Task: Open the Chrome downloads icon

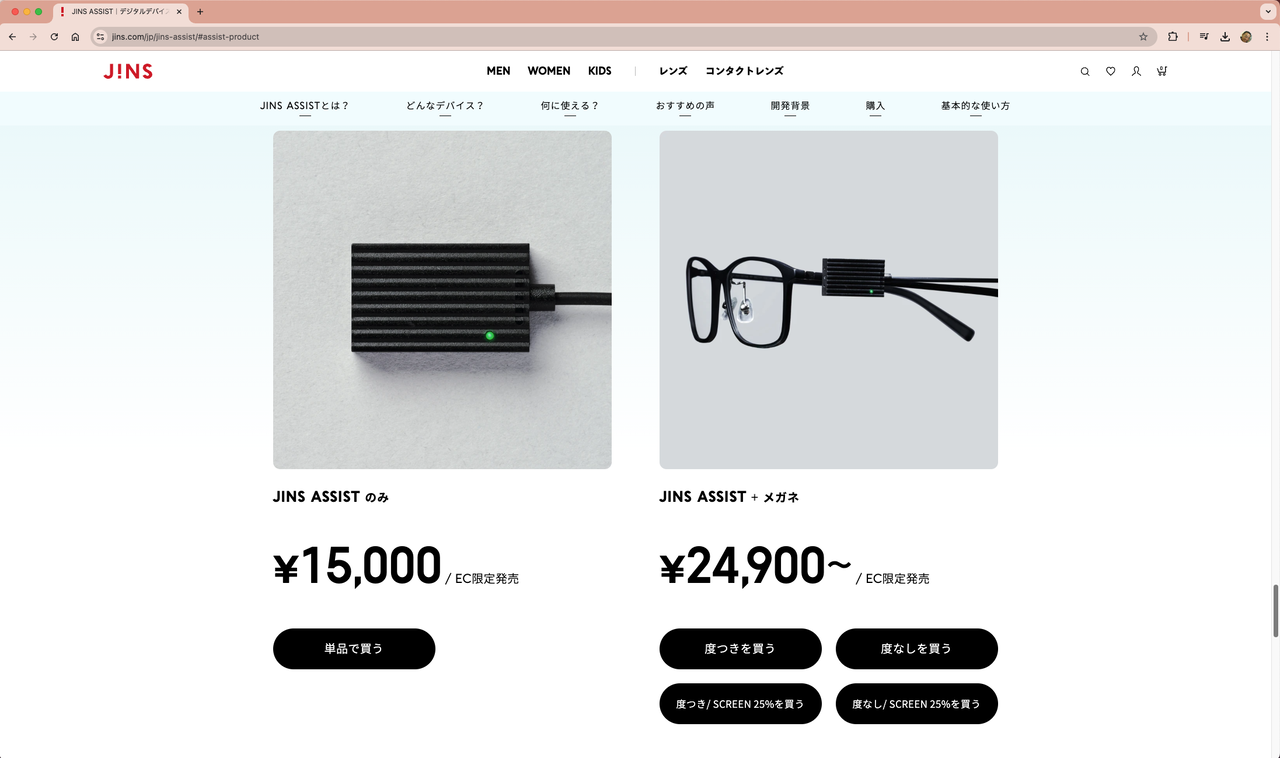Action: click(x=1225, y=36)
